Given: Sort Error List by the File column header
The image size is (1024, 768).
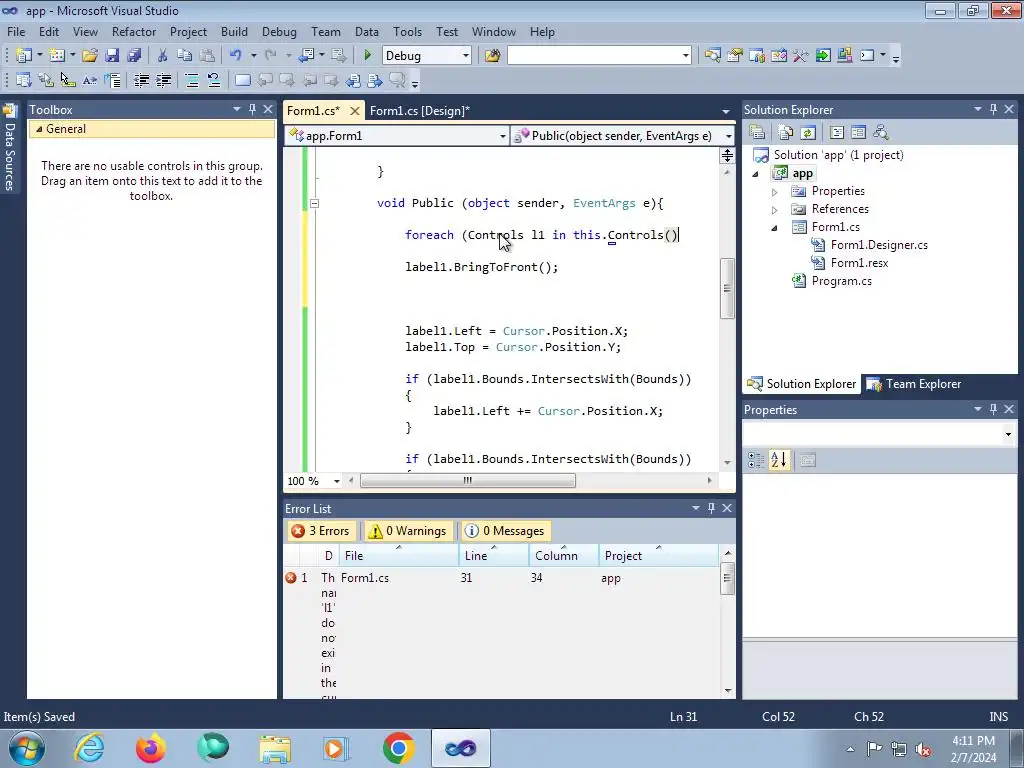Looking at the screenshot, I should [x=398, y=555].
